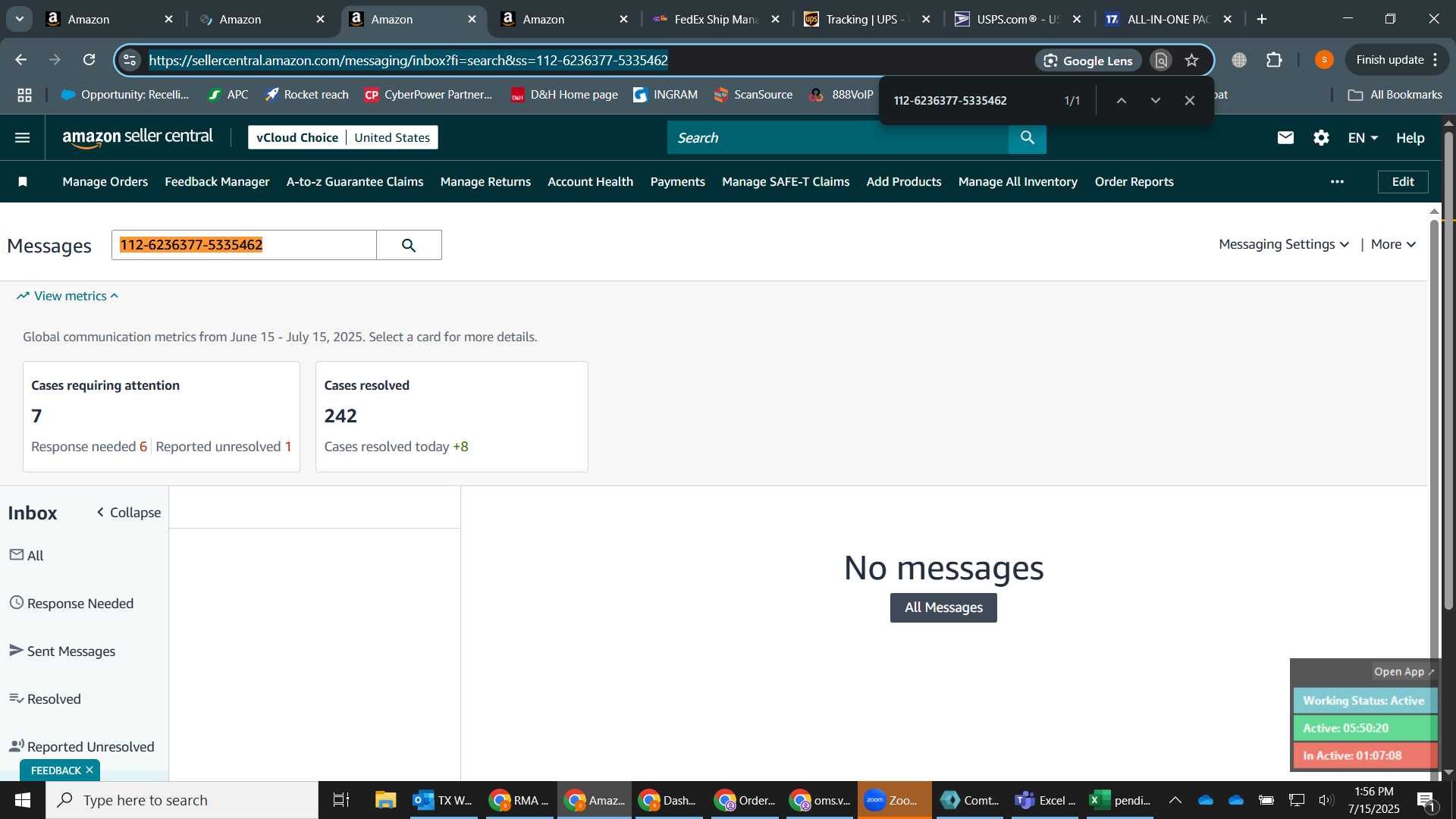
Task: Click the messages search input with order ID
Action: point(244,245)
